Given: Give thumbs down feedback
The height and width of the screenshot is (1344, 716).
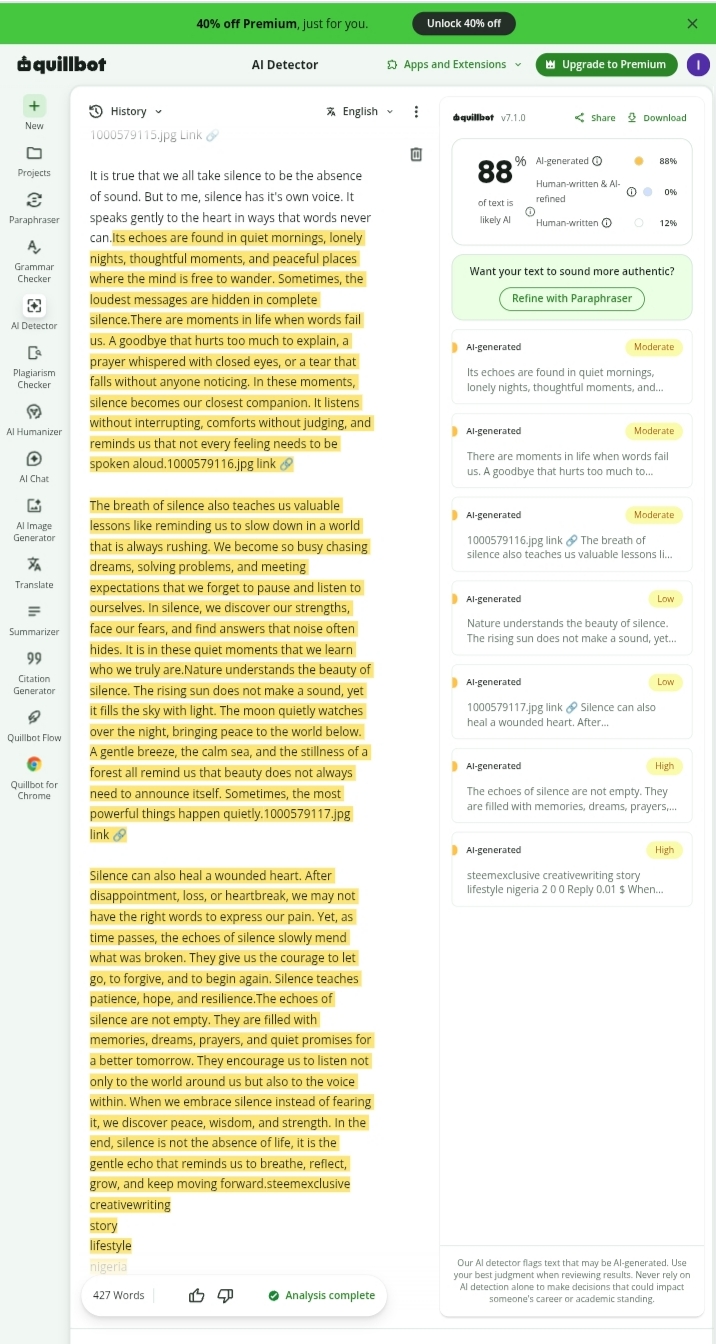Looking at the screenshot, I should pos(225,1295).
